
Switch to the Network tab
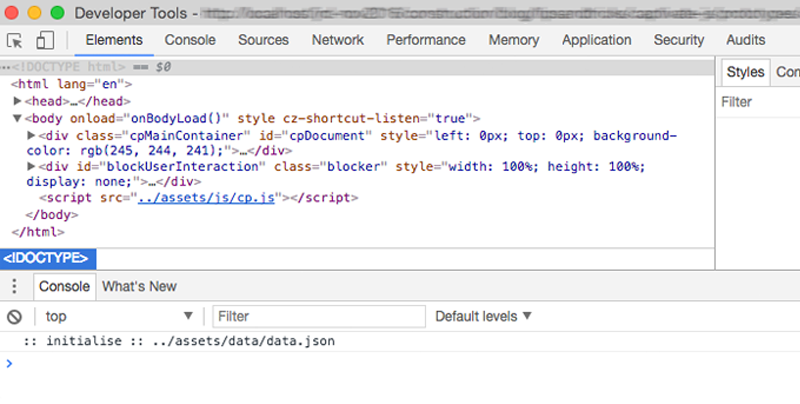[338, 40]
